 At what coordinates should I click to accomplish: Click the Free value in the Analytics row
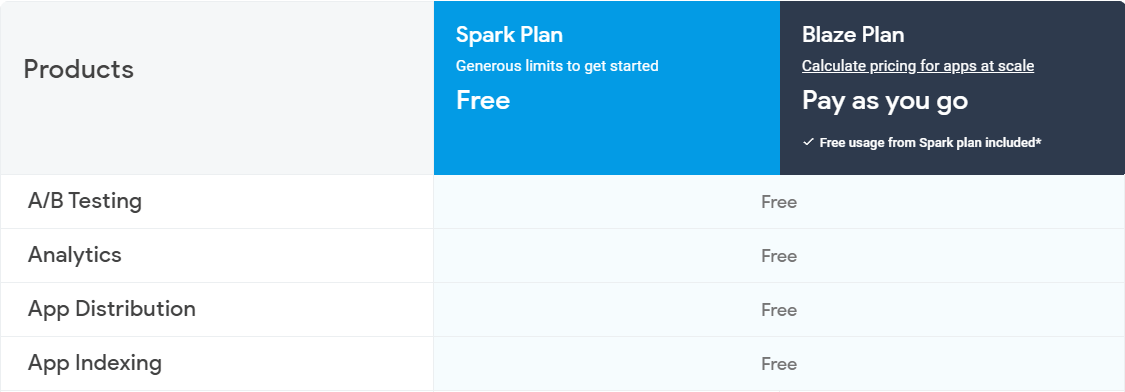coord(779,256)
